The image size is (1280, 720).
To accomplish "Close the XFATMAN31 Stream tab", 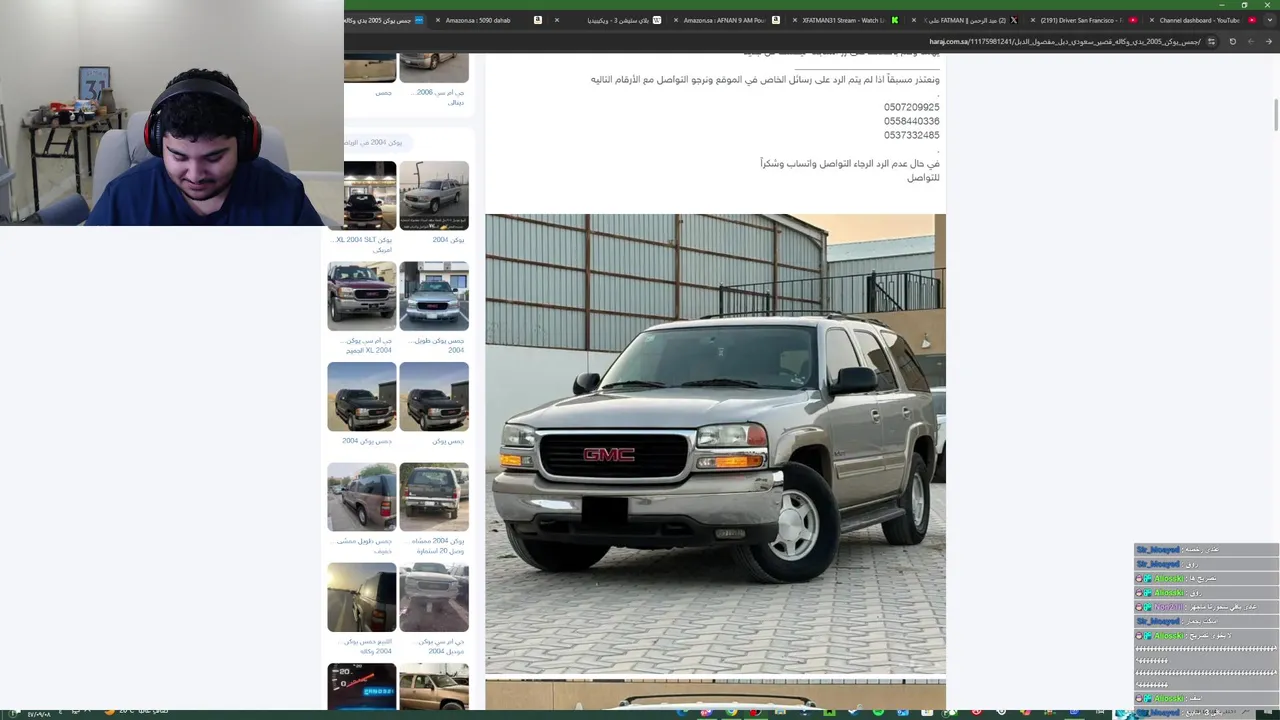I will coord(795,20).
